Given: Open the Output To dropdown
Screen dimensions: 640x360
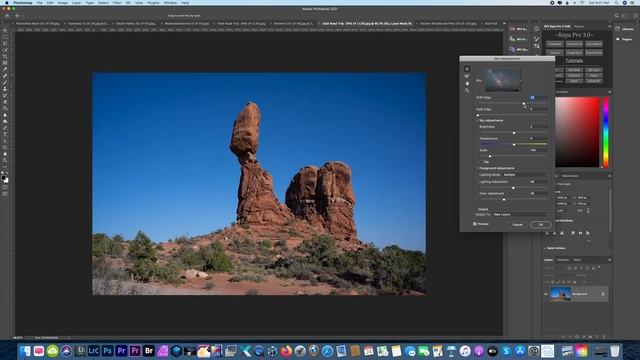Looking at the screenshot, I should coord(519,214).
